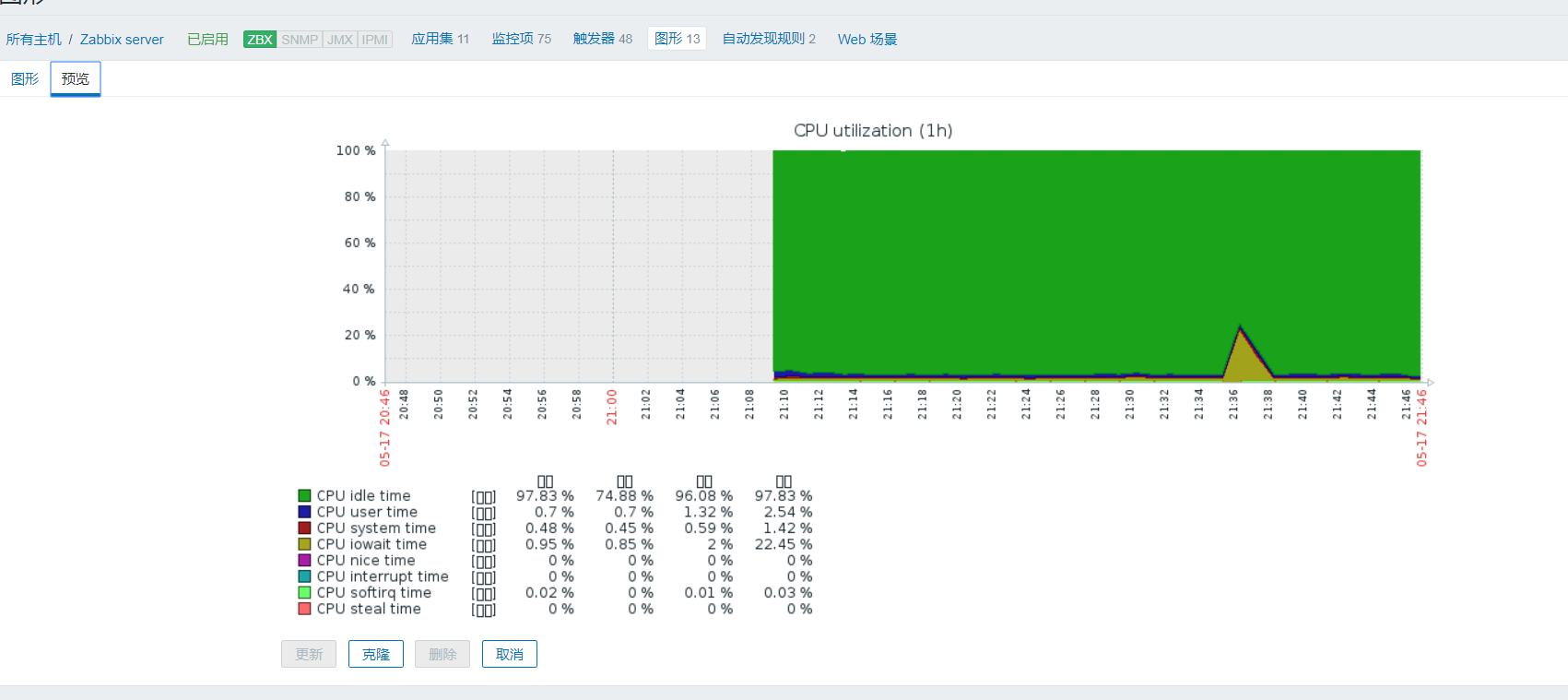Image resolution: width=1568 pixels, height=700 pixels.
Task: Click the CPU steal time legend label
Action: click(x=369, y=609)
